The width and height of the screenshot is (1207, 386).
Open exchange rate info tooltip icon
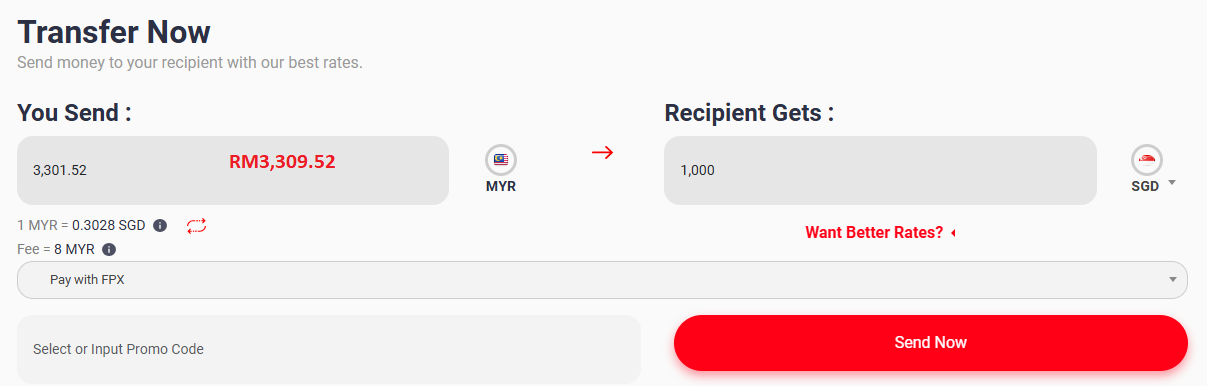(160, 225)
